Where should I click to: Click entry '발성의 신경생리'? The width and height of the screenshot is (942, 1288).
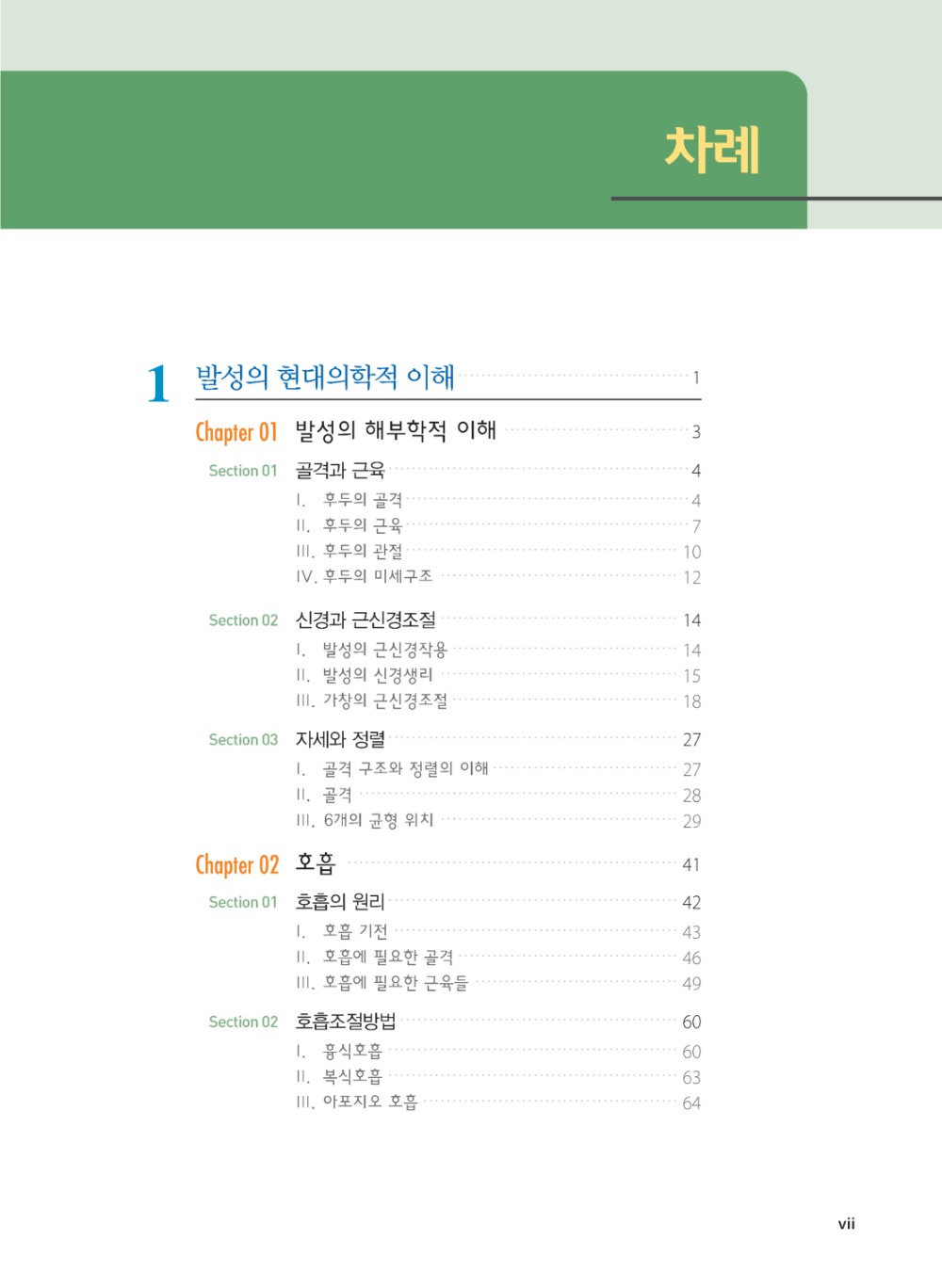[378, 675]
